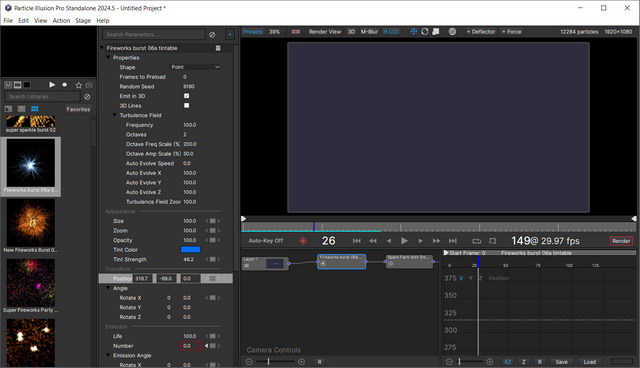Click the preview background black square icon
640x368 pixels.
coord(27,84)
